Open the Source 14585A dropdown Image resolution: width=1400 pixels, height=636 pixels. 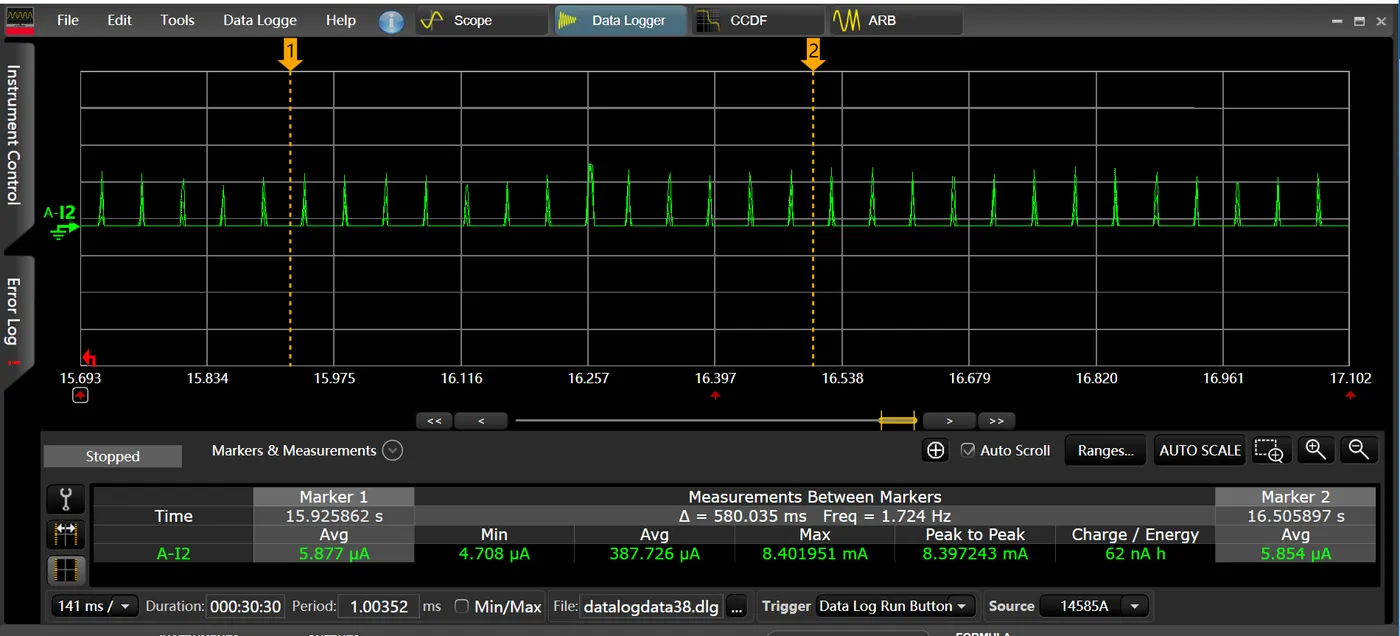[1095, 606]
